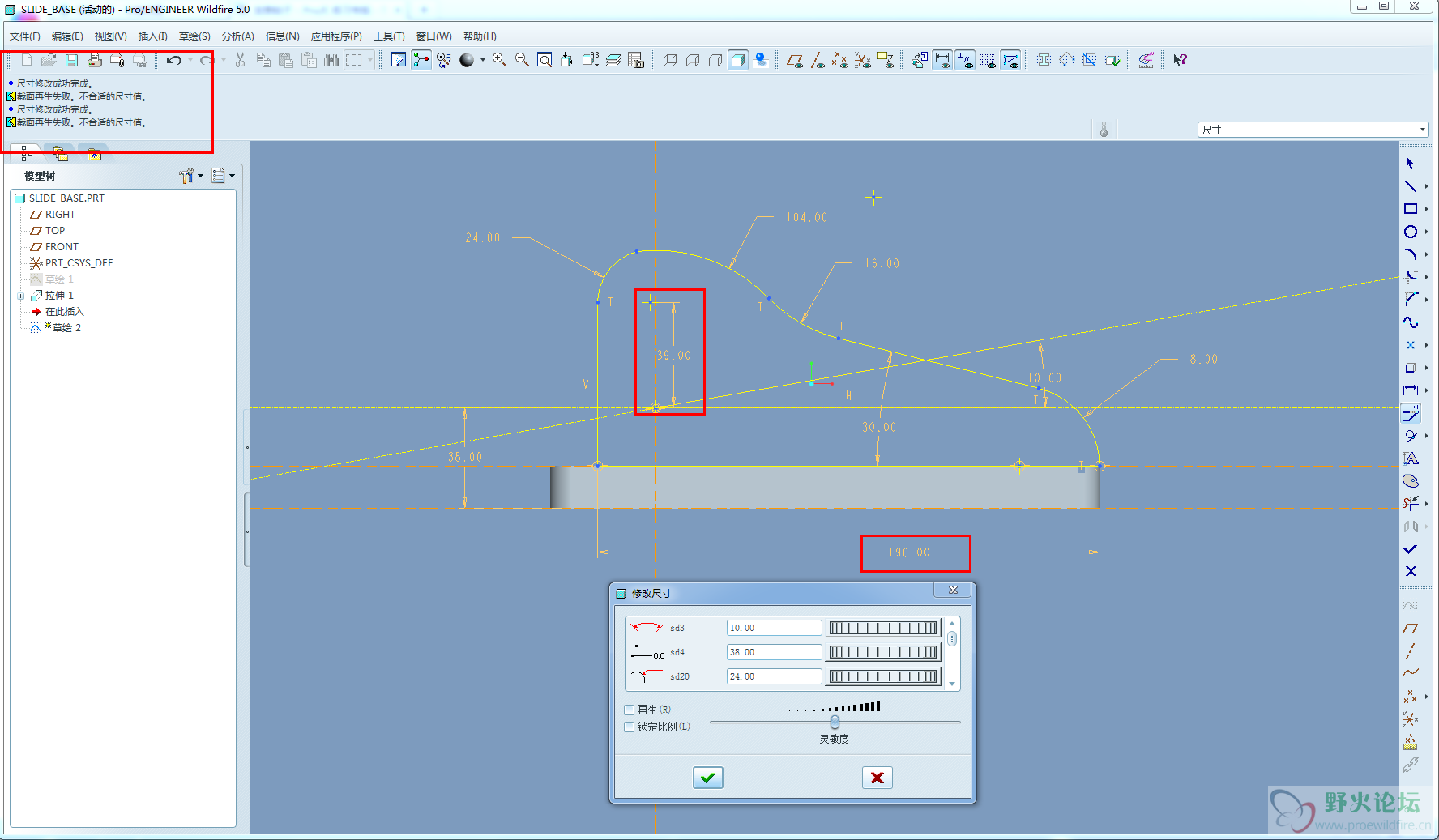
Task: Cancel with red X in 修改尺寸 dialog
Action: pyautogui.click(x=877, y=778)
